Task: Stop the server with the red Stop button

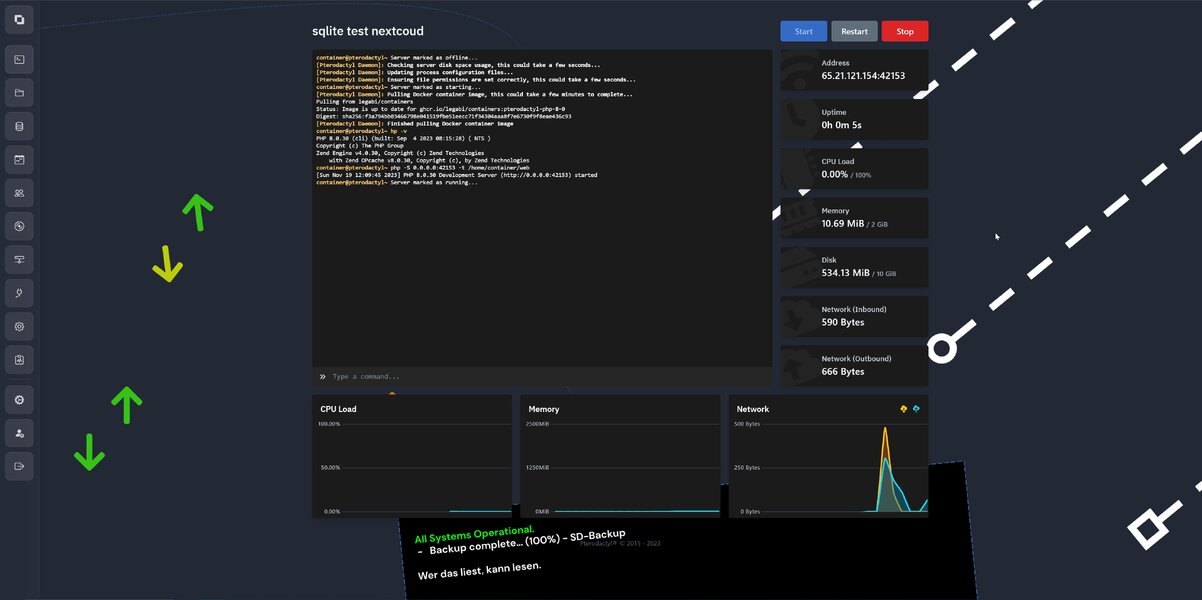Action: point(905,31)
